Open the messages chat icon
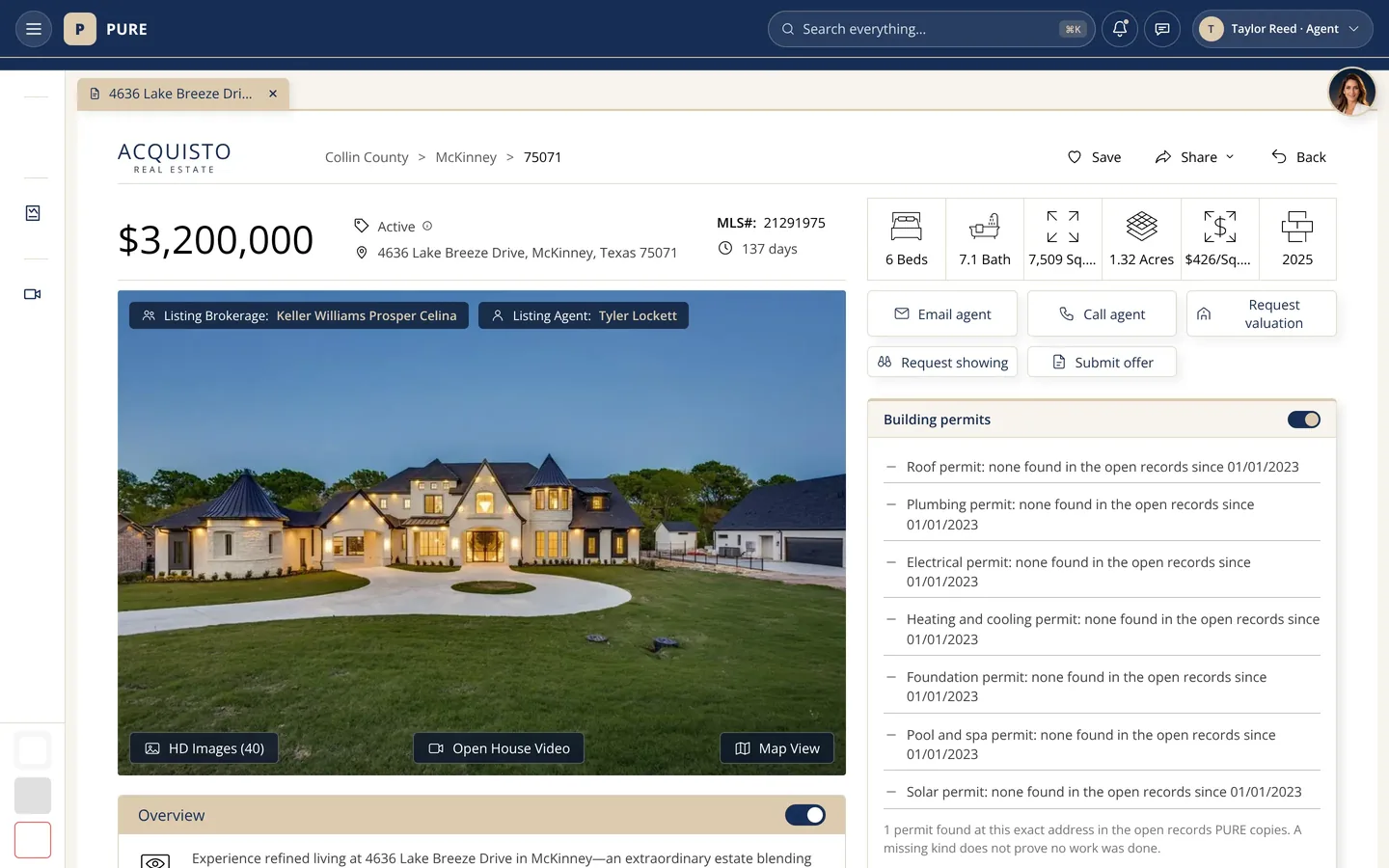The height and width of the screenshot is (868, 1389). coord(1162,29)
